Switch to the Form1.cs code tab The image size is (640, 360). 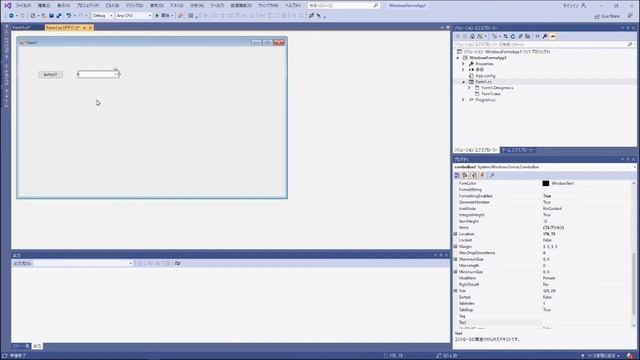click(x=22, y=28)
